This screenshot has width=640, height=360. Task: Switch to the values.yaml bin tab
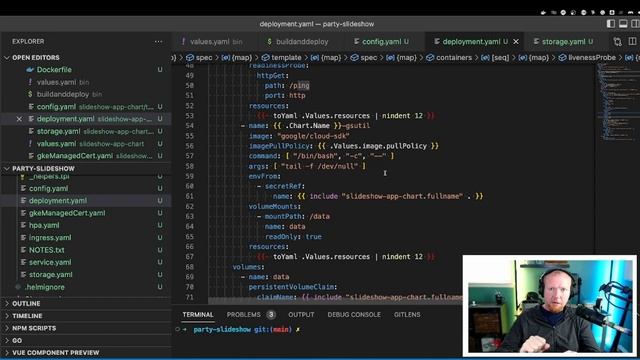(215, 42)
